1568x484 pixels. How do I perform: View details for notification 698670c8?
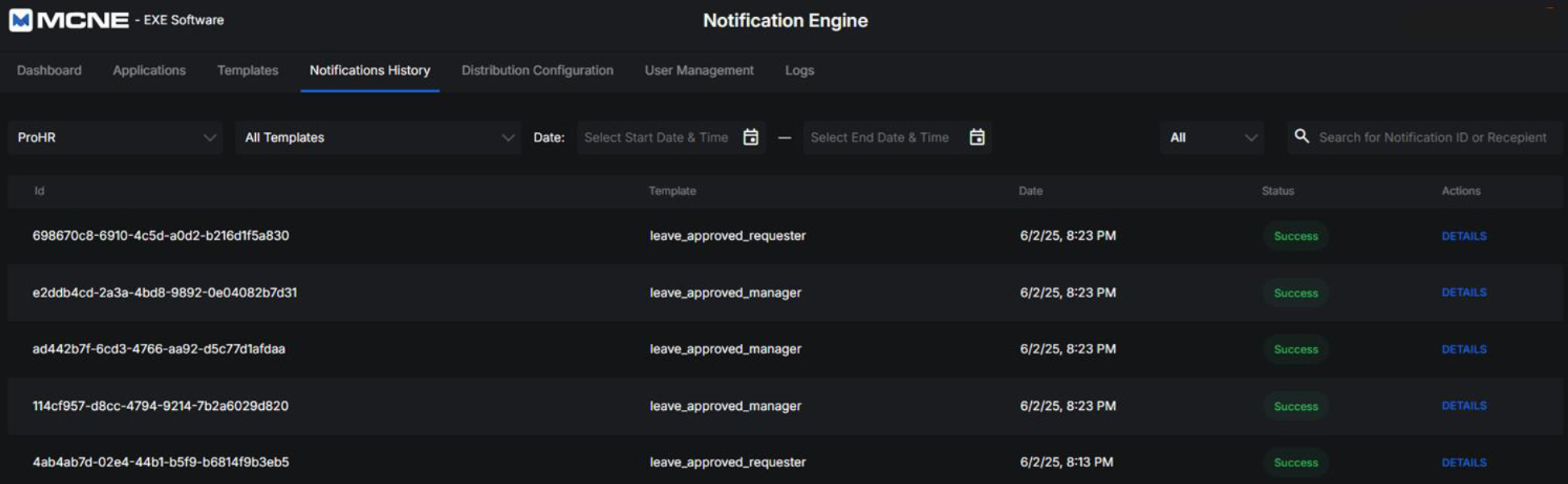pyautogui.click(x=1463, y=236)
